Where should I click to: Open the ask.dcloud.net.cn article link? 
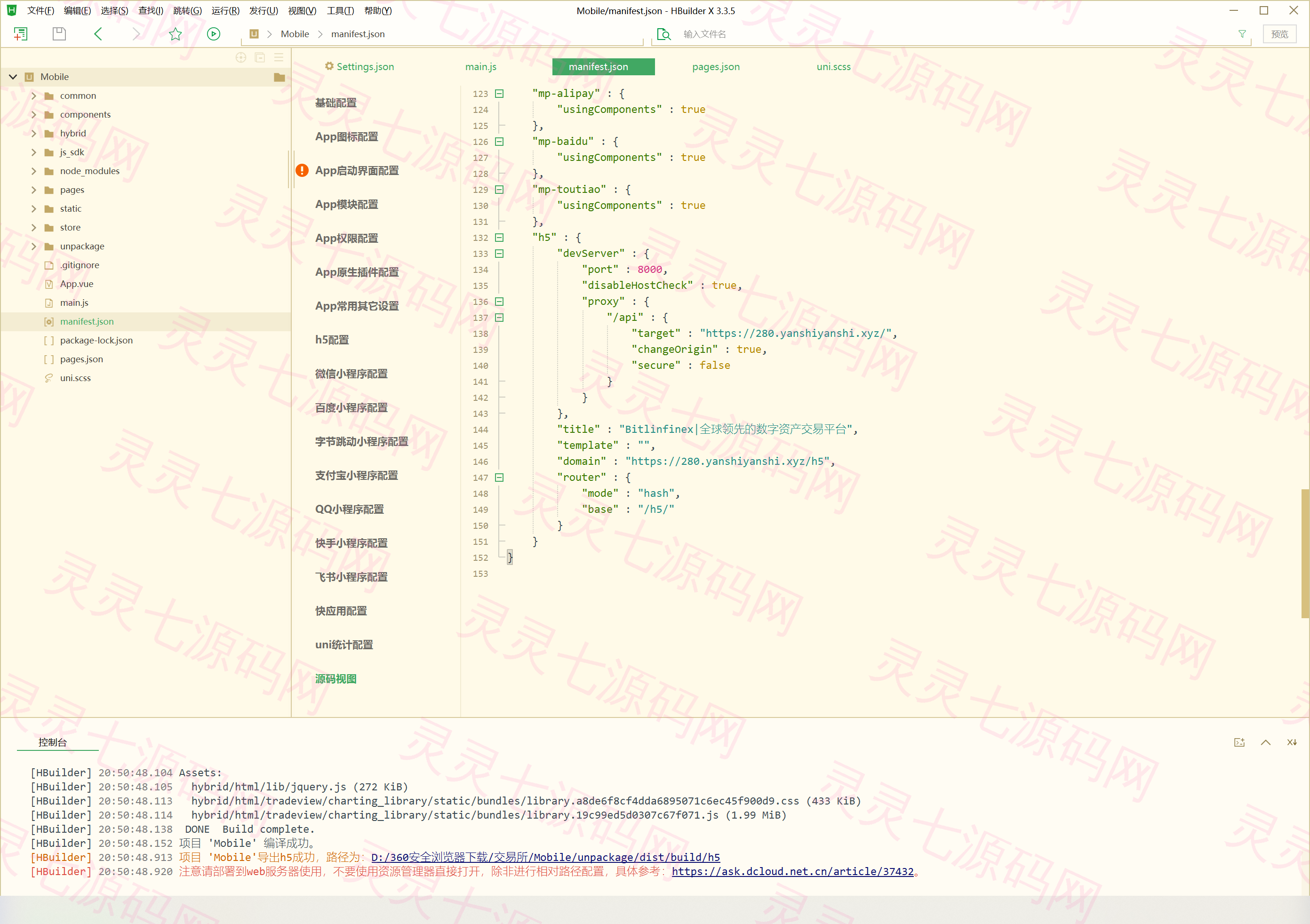(792, 871)
